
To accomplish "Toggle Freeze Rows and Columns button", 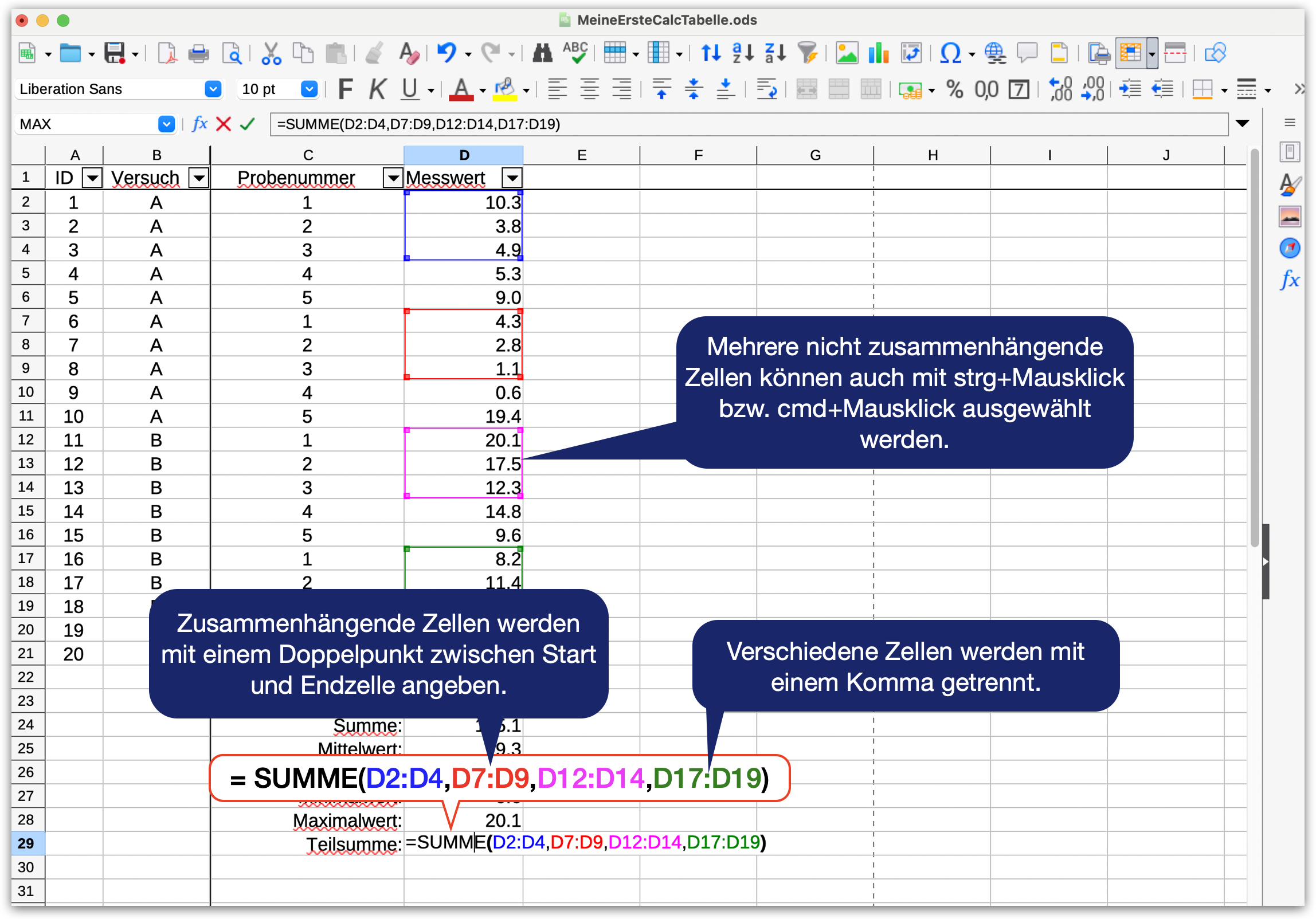I will 1130,53.
